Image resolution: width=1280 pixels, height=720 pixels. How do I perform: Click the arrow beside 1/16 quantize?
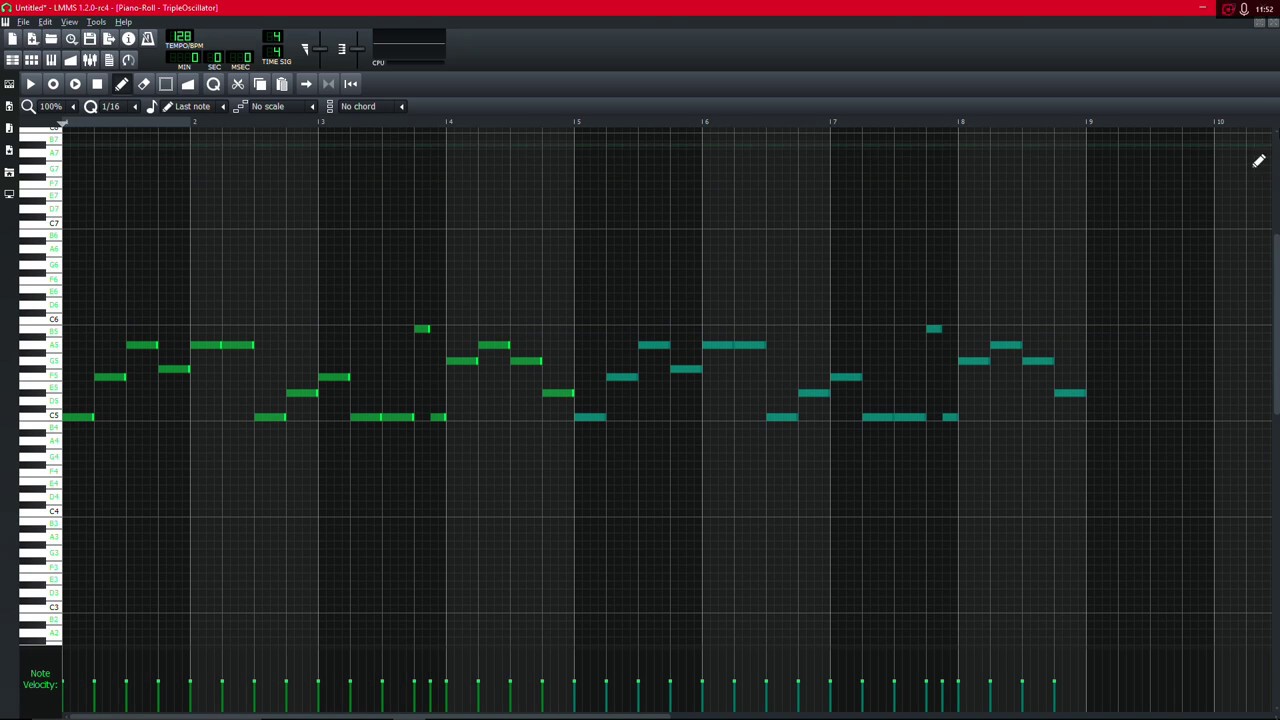click(x=135, y=107)
